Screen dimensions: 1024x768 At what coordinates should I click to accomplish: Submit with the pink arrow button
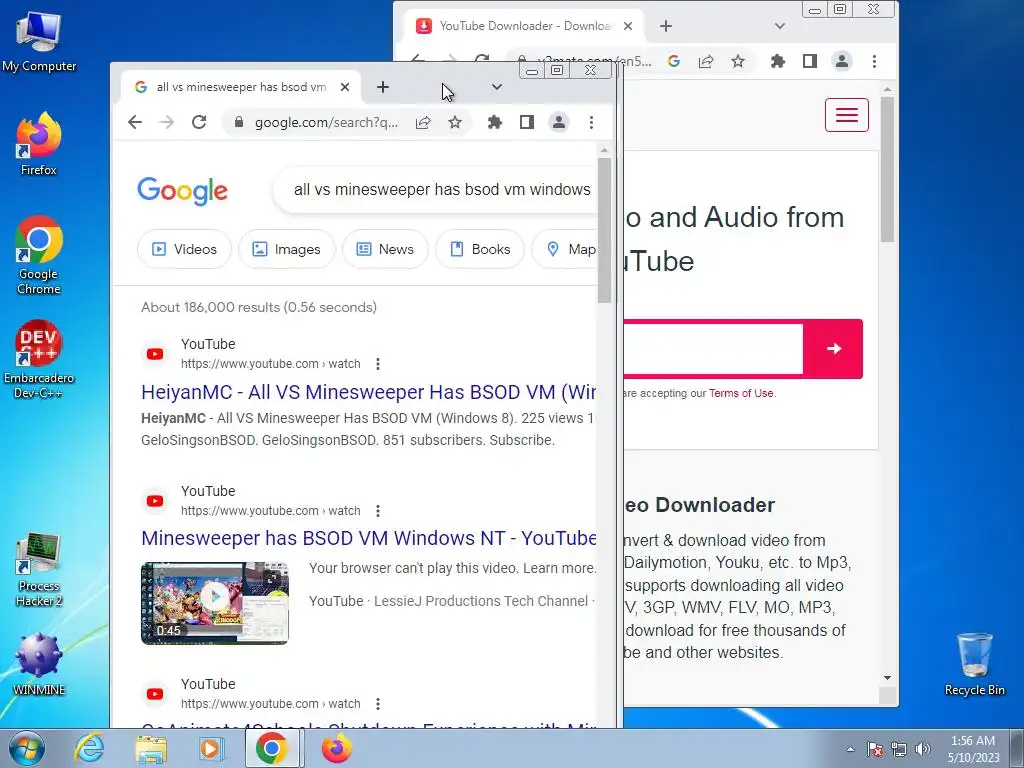[x=833, y=349]
